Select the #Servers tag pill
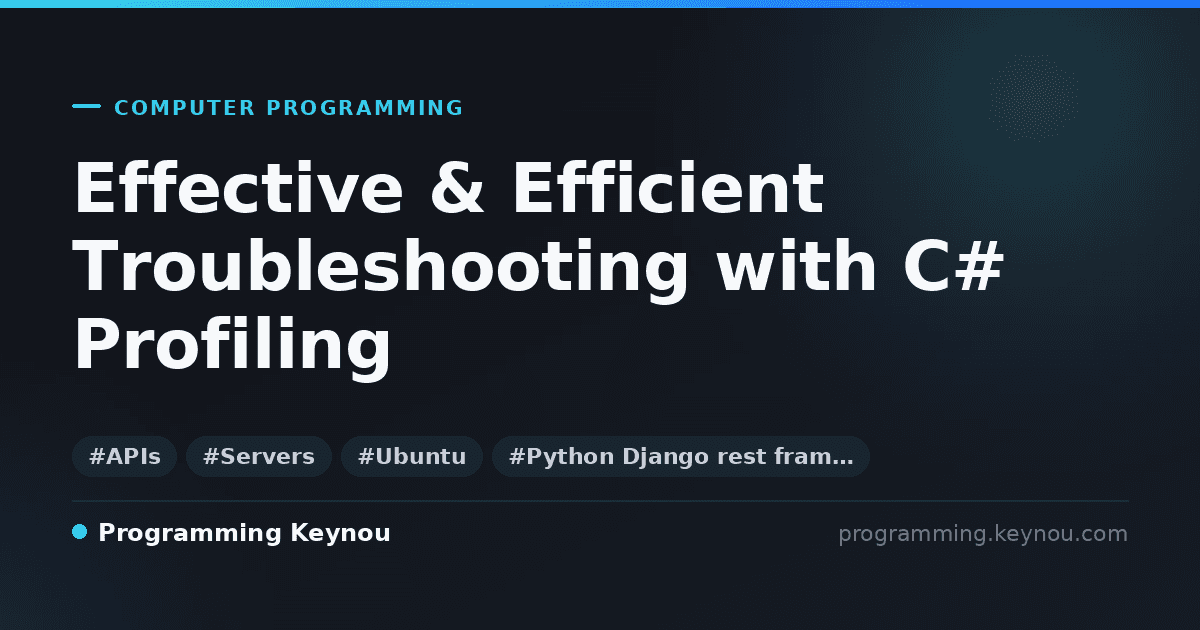This screenshot has width=1200, height=630. click(258, 457)
